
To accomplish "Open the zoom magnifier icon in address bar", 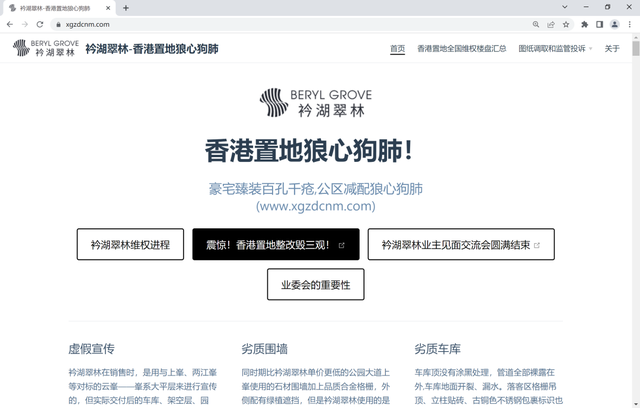I will (536, 24).
